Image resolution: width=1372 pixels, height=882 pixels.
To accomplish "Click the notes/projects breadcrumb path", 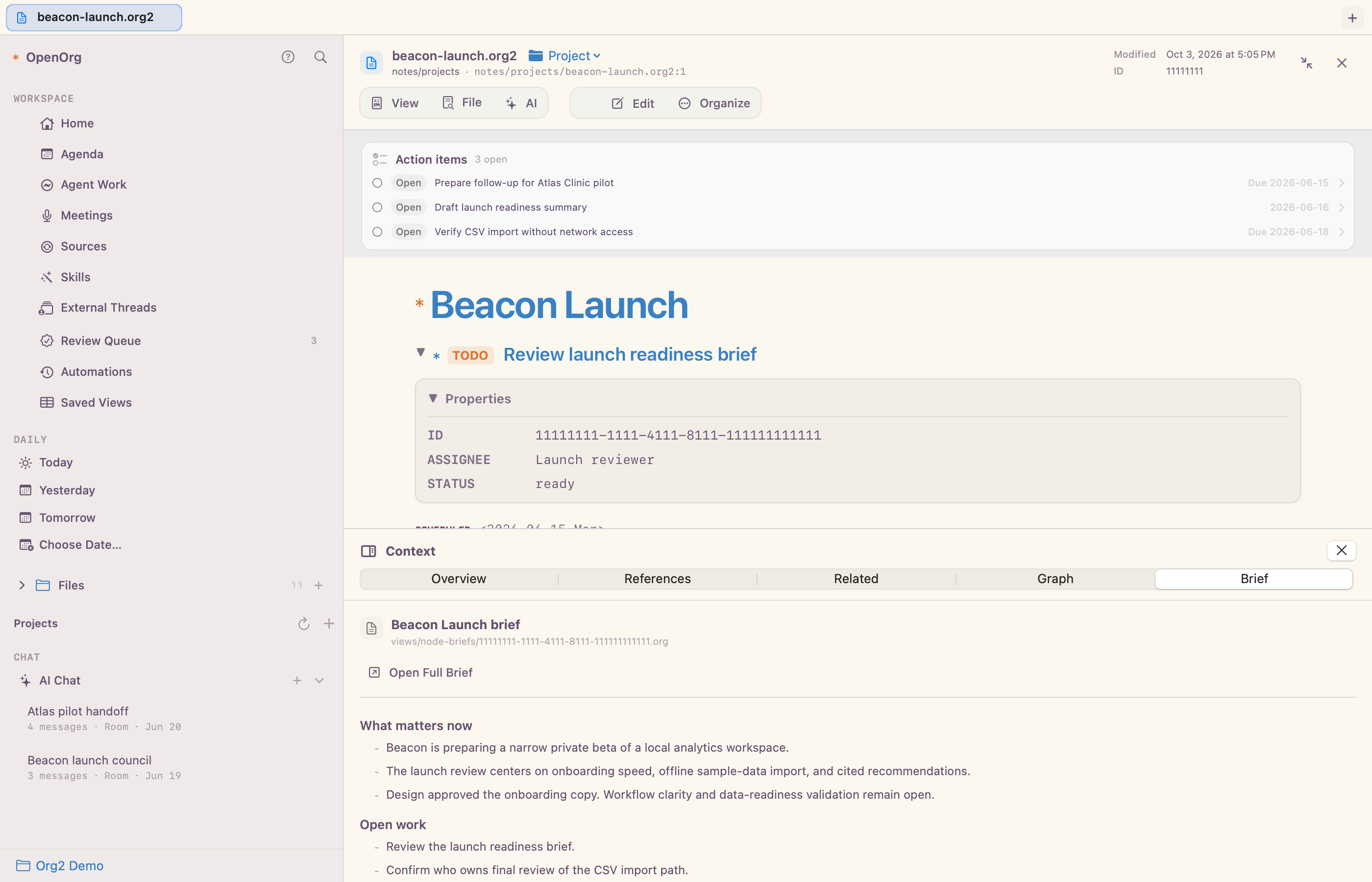I will click(x=425, y=72).
